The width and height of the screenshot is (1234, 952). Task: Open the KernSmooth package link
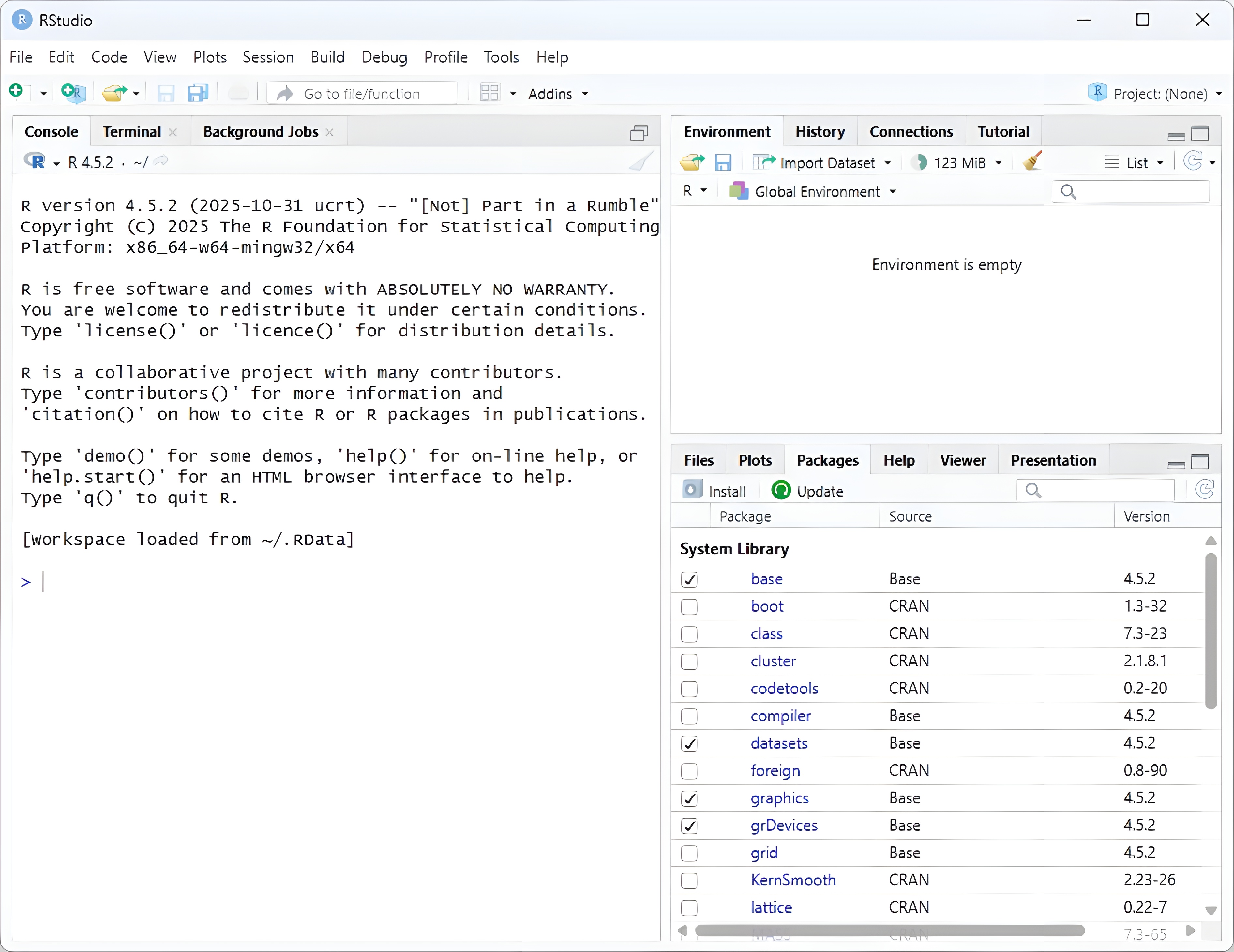[x=793, y=880]
